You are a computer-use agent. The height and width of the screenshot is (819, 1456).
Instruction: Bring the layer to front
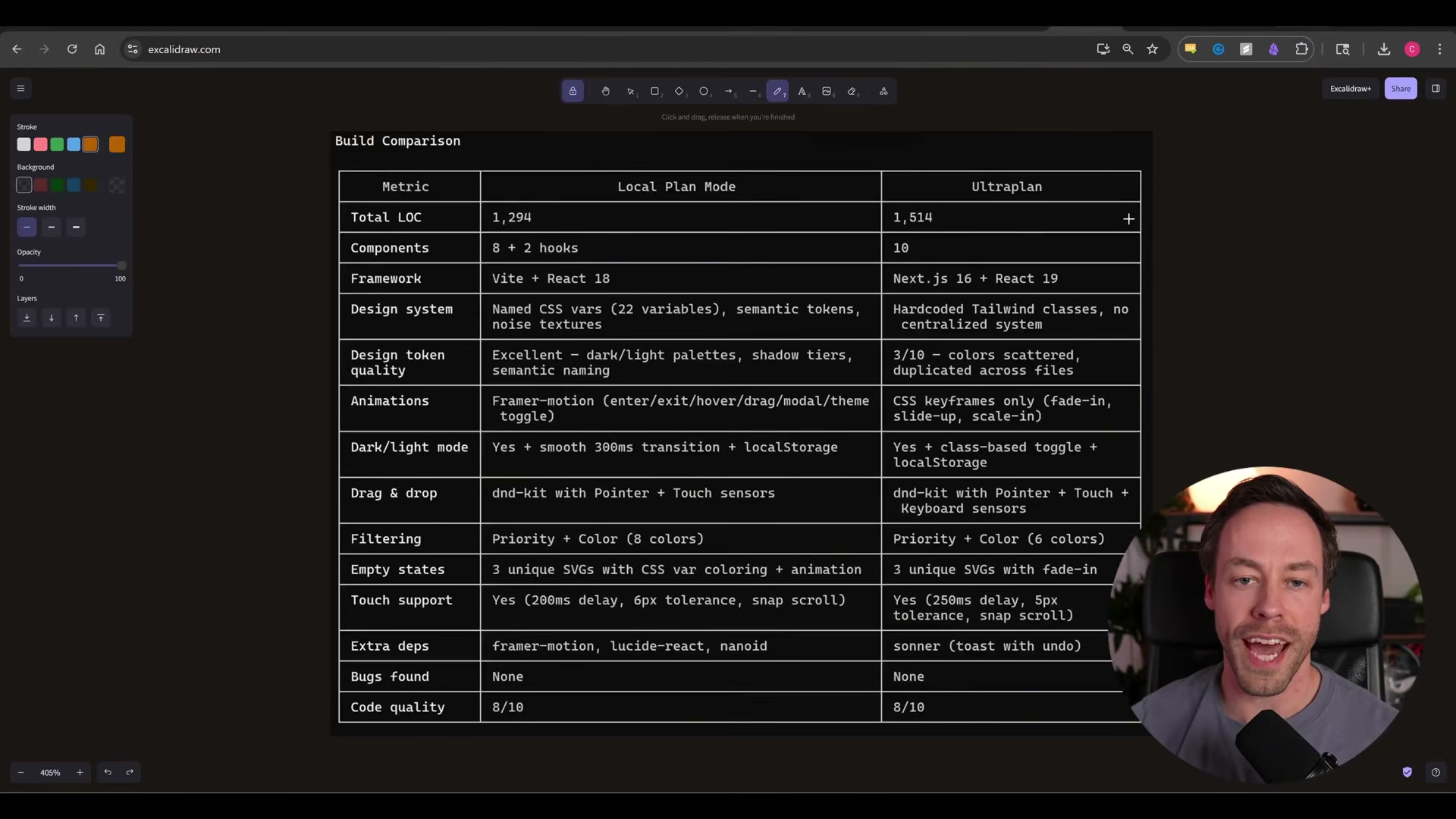[x=101, y=318]
